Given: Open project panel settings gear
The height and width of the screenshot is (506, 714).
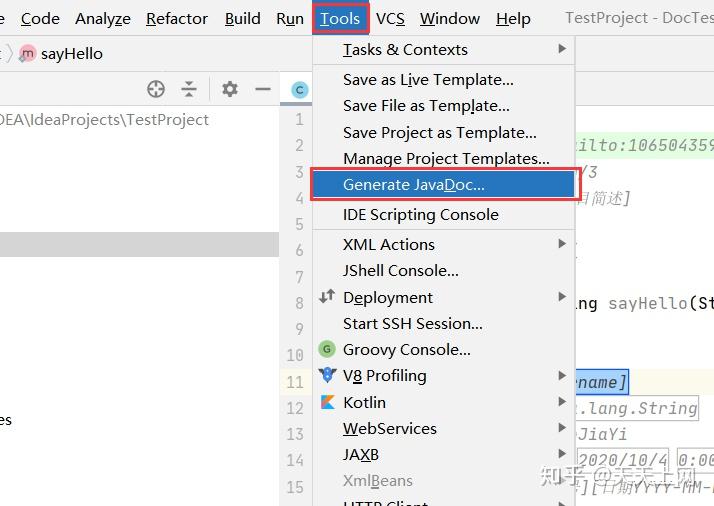Looking at the screenshot, I should pos(230,89).
